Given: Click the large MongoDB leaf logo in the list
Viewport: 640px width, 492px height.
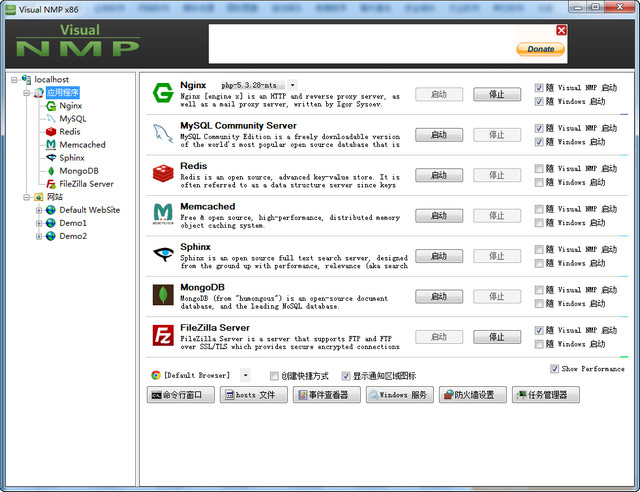Looking at the screenshot, I should click(163, 295).
